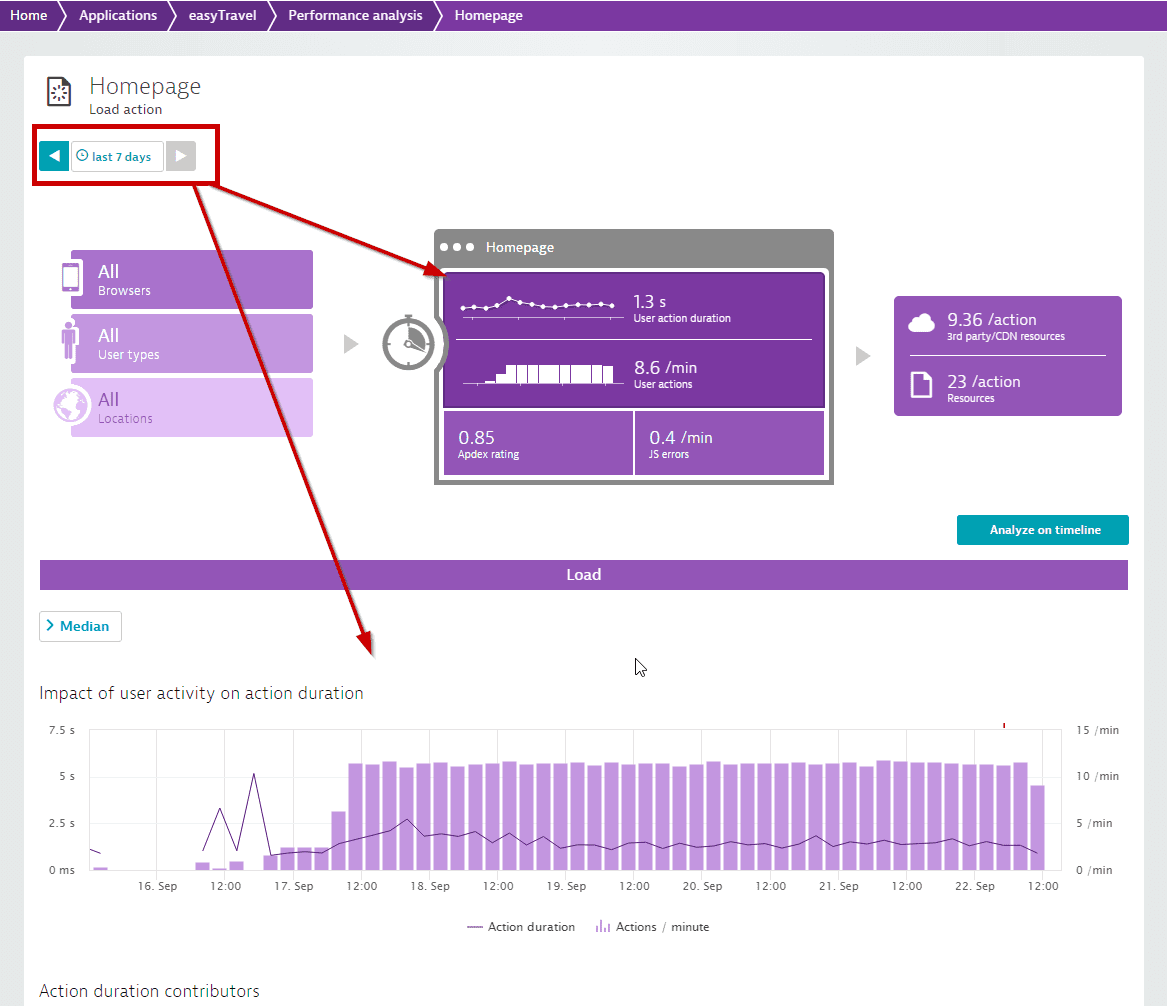Open the 0.85 Apdex rating tile
Viewport: 1167px width, 1006px height.
[538, 443]
